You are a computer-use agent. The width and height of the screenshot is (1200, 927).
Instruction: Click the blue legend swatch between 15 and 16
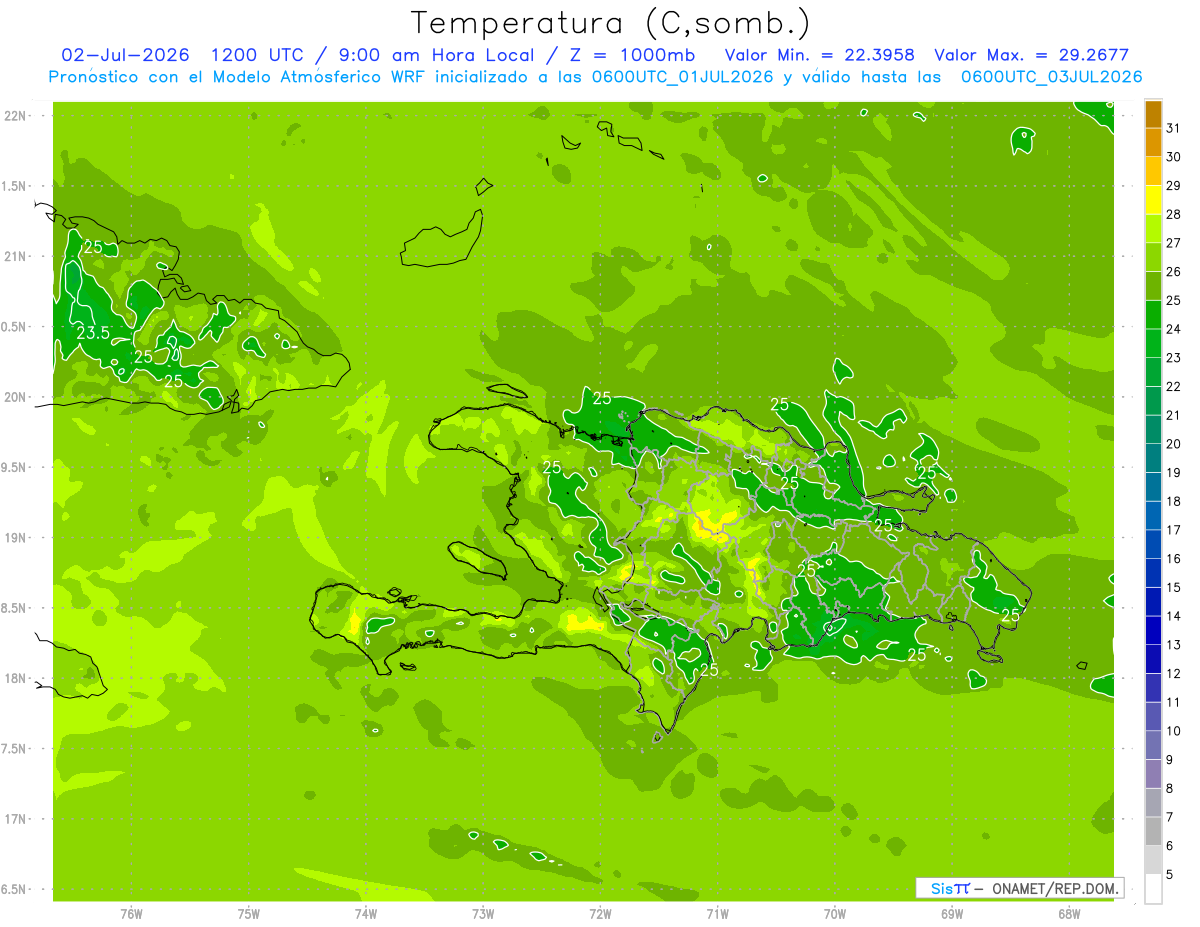click(x=1153, y=573)
